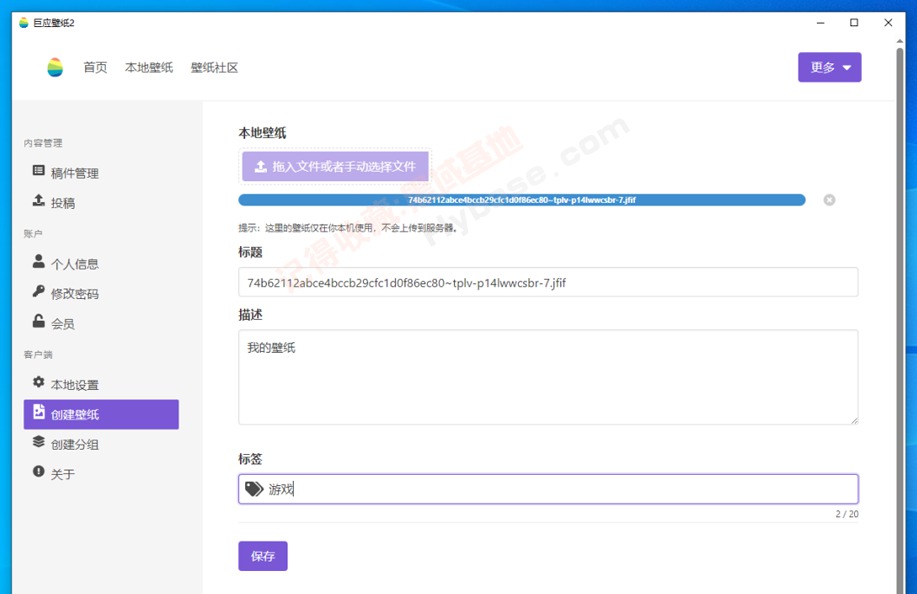This screenshot has height=594, width=917.
Task: Click the tag icon in 标签 field
Action: tap(254, 489)
